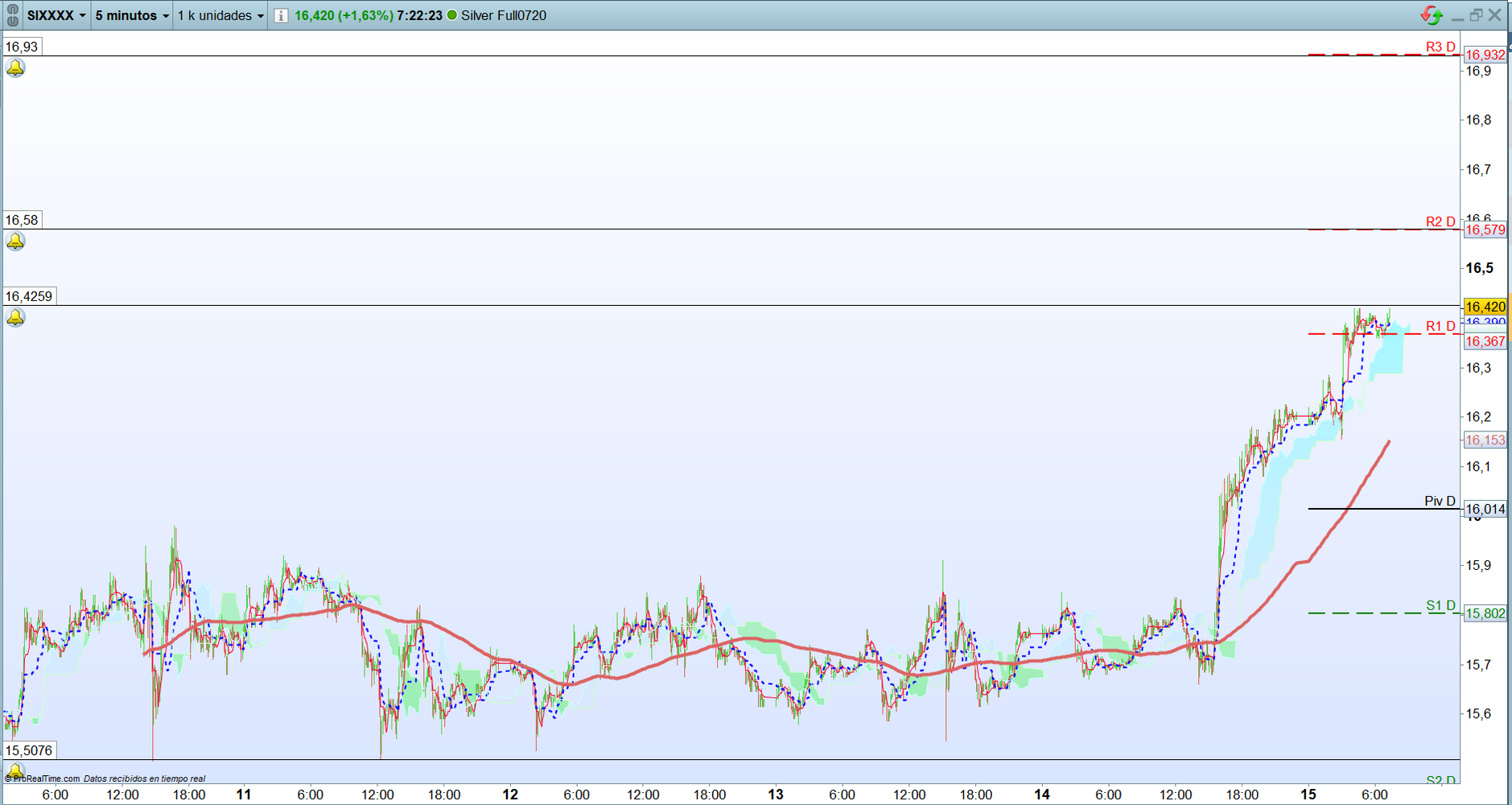The height and width of the screenshot is (805, 1512).
Task: Click the yellow current price tag 16,420
Action: (1485, 307)
